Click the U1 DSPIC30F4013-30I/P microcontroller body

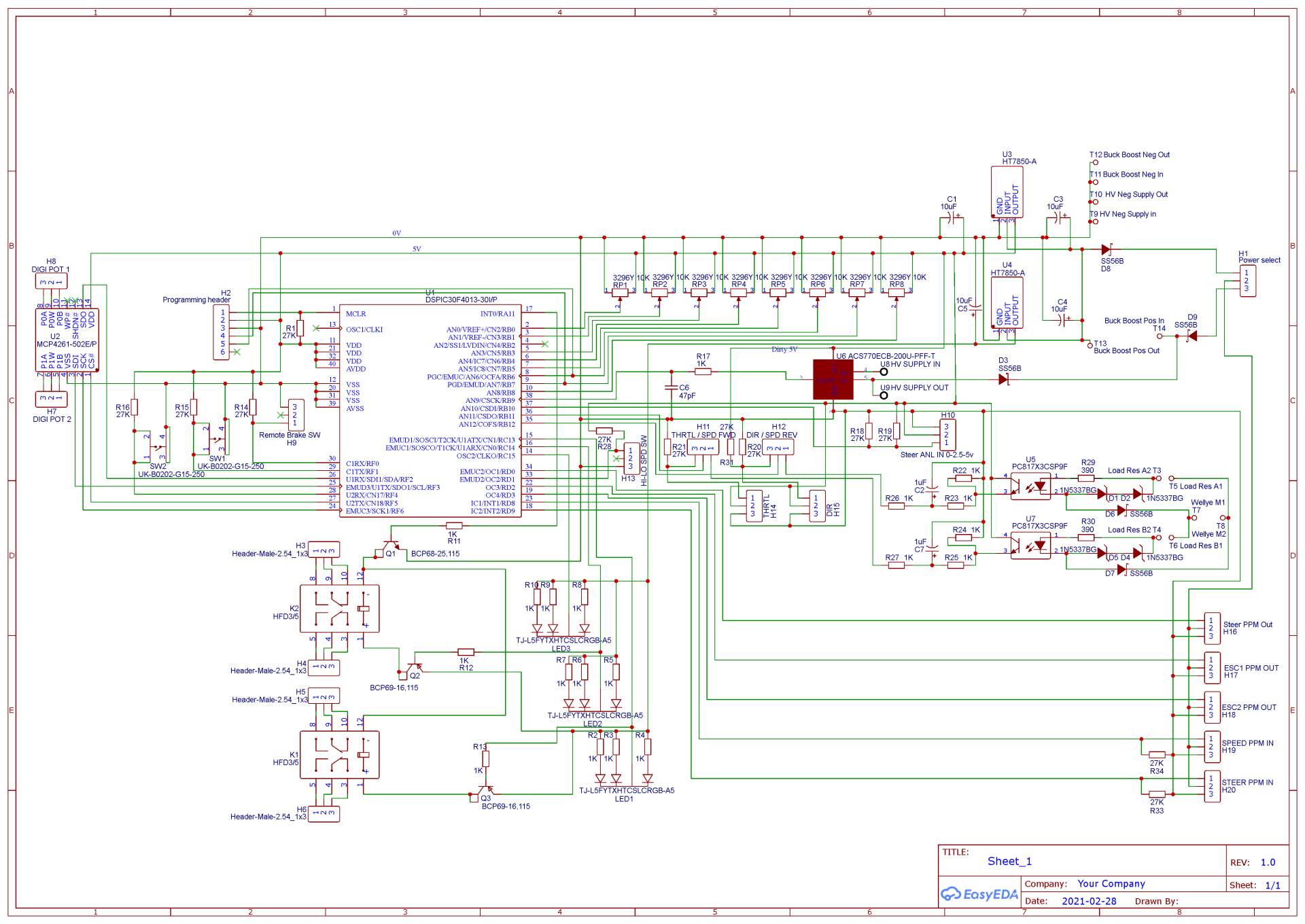pyautogui.click(x=430, y=410)
